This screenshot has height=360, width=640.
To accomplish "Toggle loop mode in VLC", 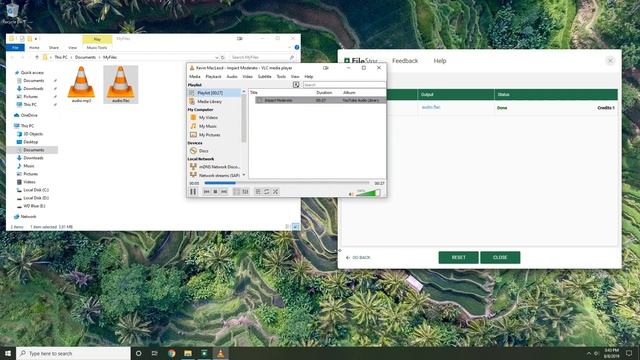I will 267,192.
